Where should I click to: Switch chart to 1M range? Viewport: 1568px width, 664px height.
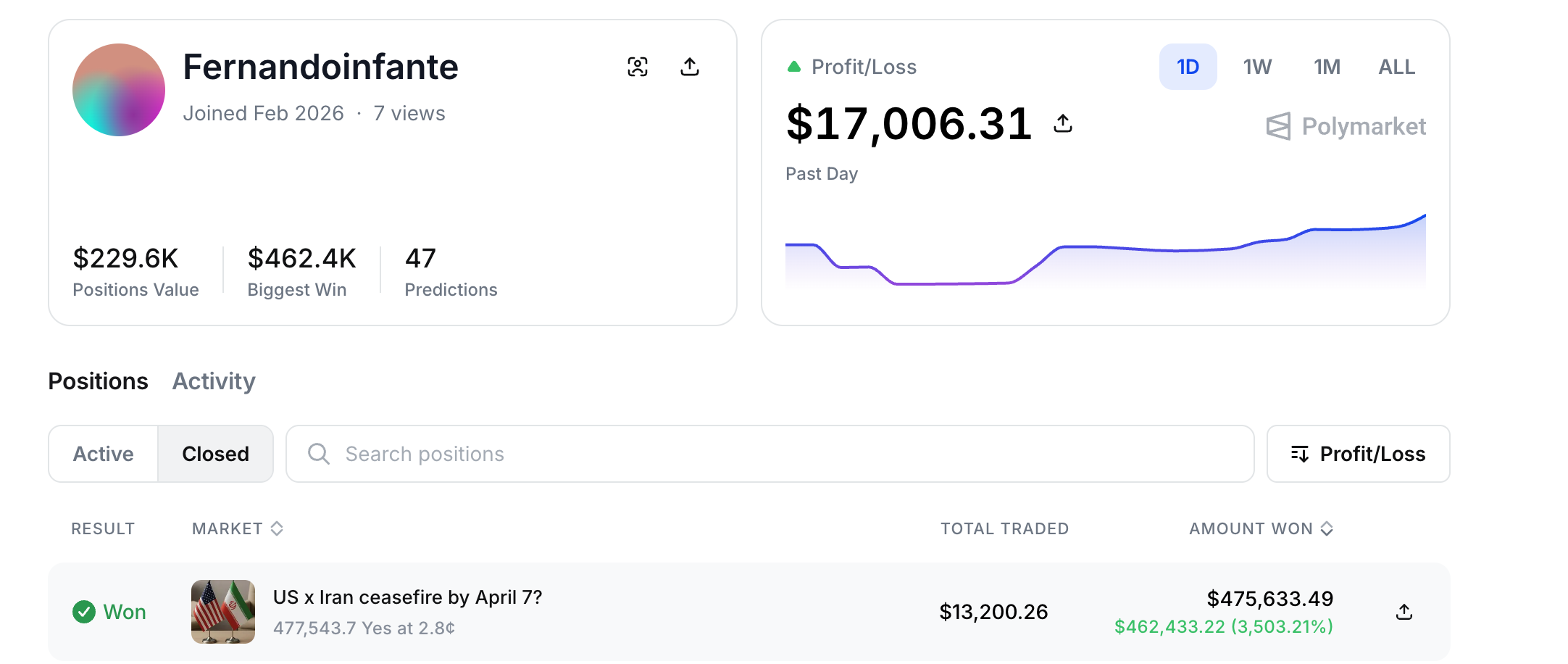(1327, 67)
